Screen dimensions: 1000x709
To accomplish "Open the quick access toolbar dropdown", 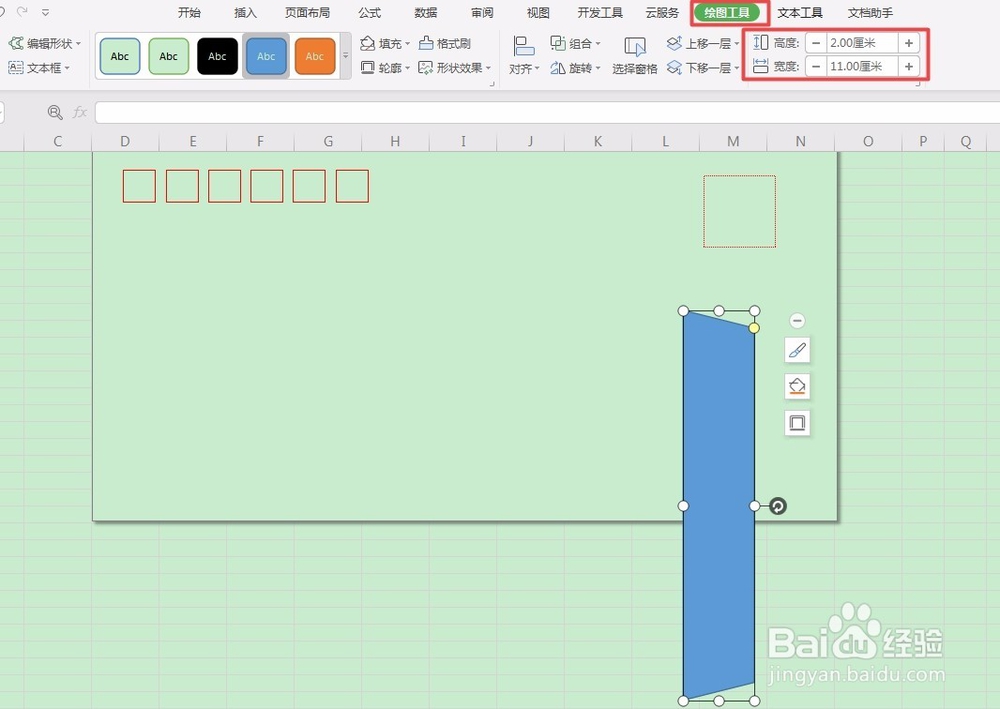I will click(x=45, y=12).
